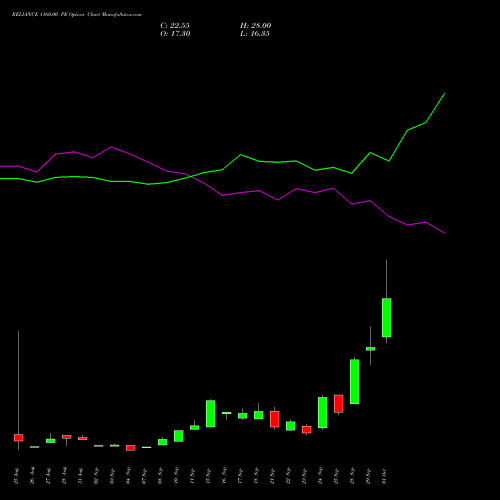Select the high value H: 28.00
The image size is (500, 500).
pos(256,26)
